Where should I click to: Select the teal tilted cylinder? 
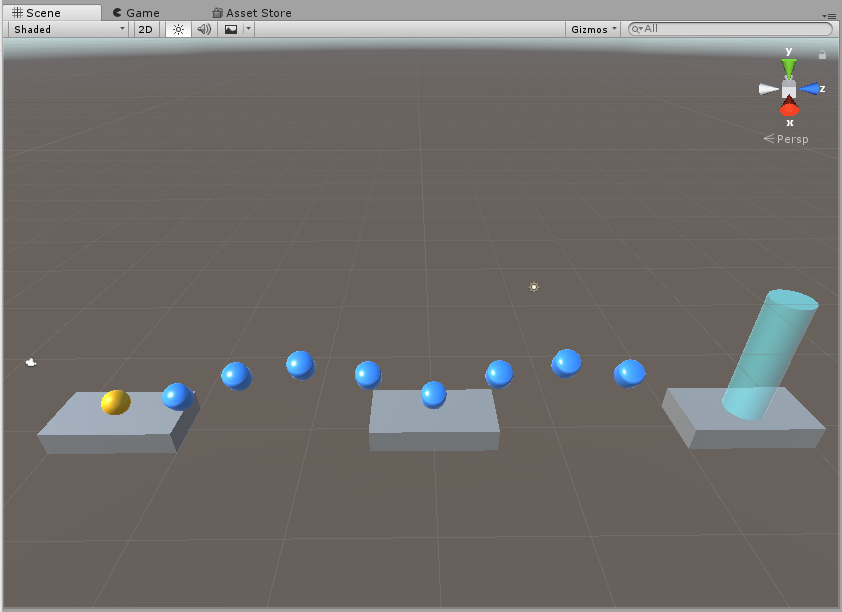coord(770,355)
